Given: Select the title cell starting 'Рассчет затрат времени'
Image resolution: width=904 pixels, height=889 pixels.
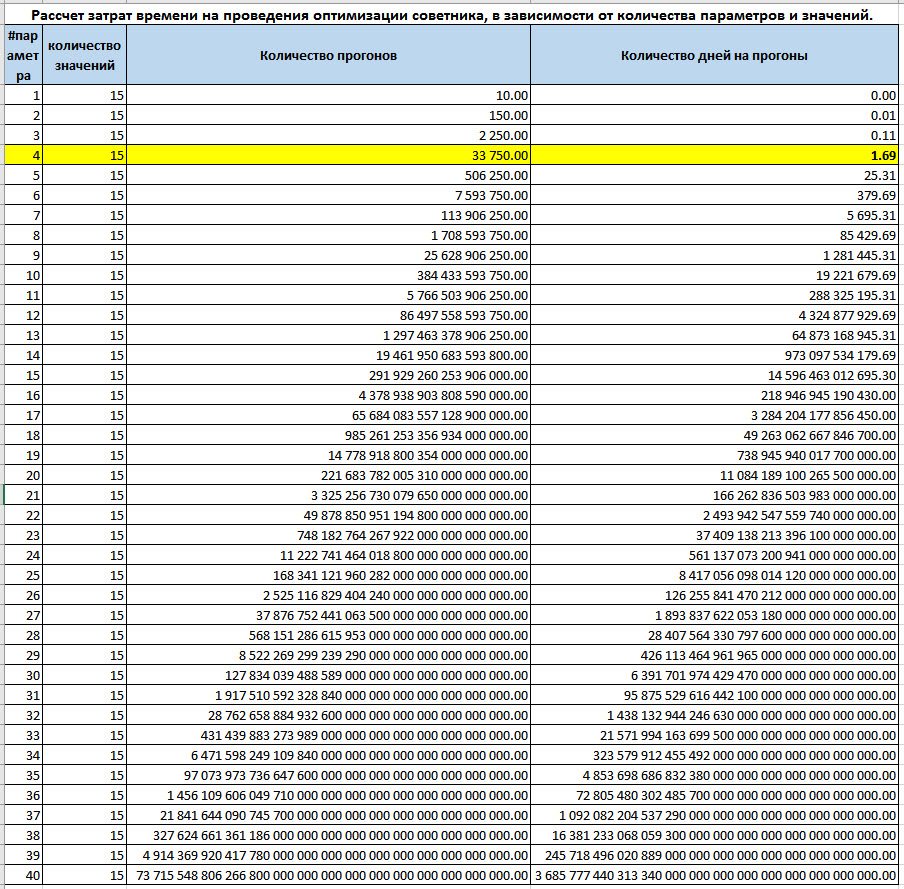Looking at the screenshot, I should tap(451, 15).
